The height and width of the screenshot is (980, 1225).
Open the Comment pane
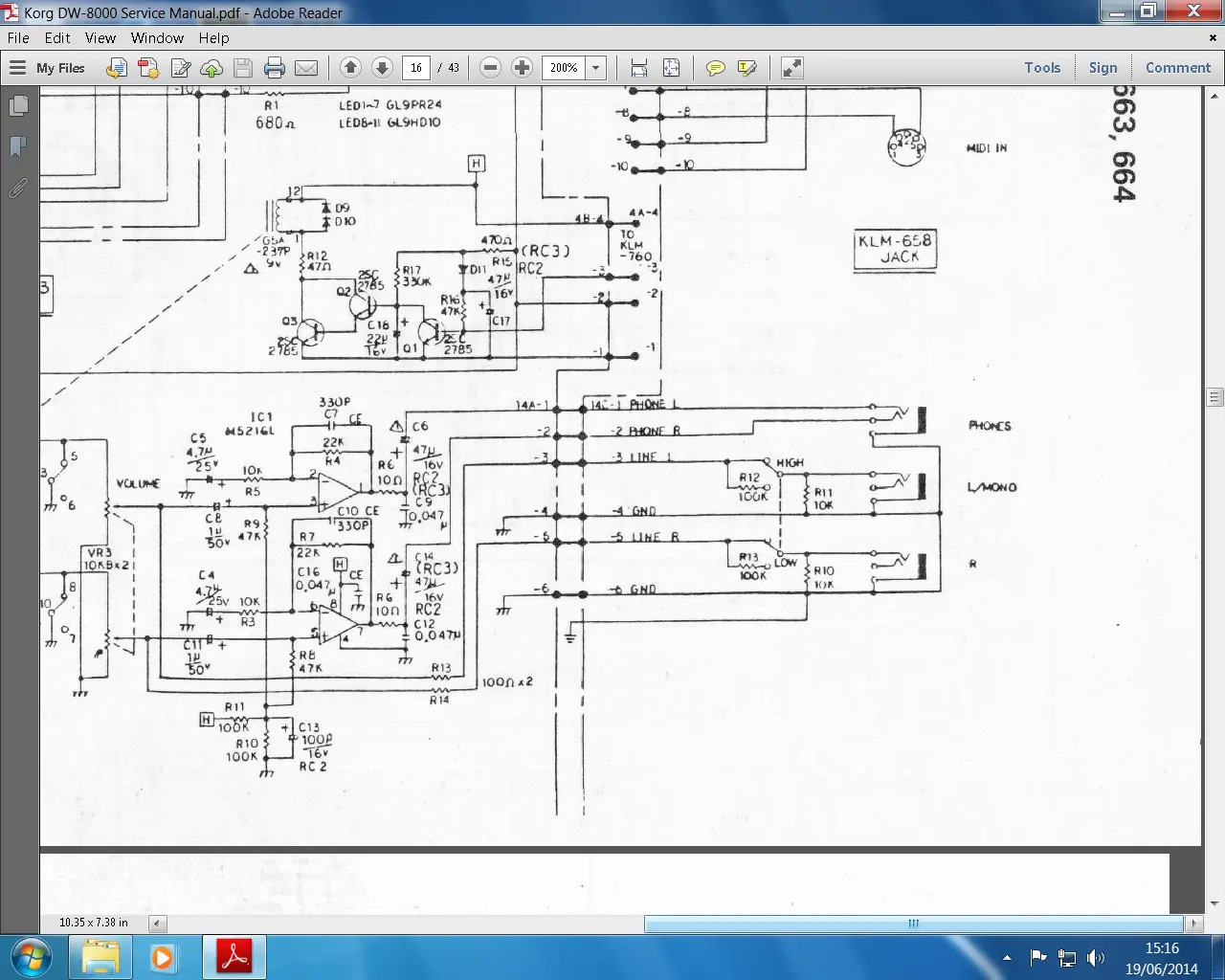pyautogui.click(x=1178, y=68)
